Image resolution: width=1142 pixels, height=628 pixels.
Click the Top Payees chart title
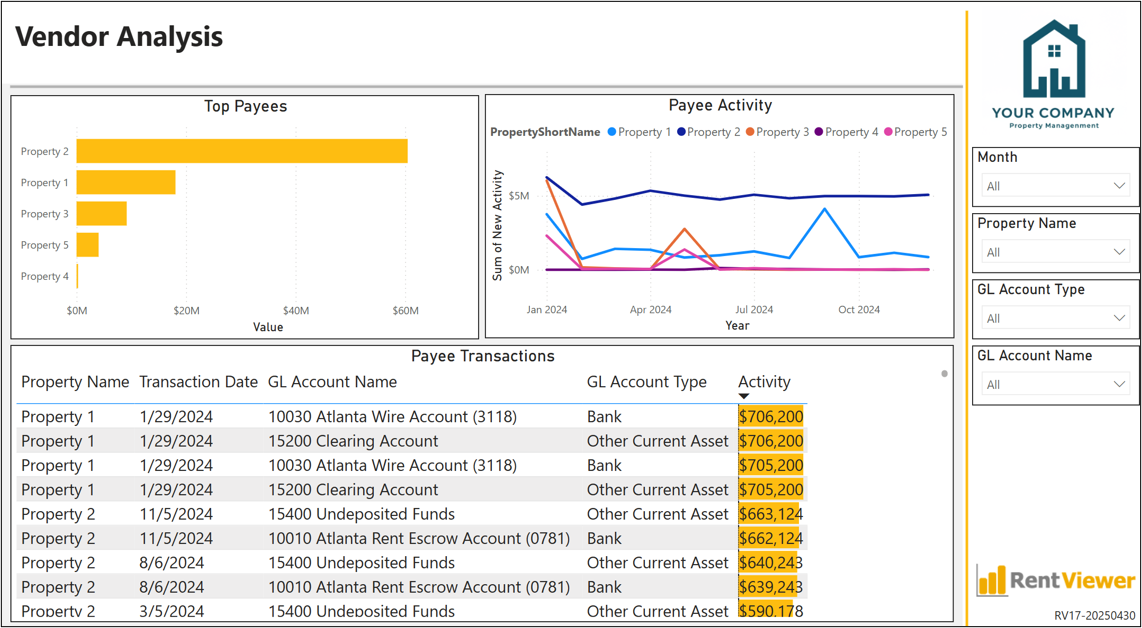pos(245,106)
